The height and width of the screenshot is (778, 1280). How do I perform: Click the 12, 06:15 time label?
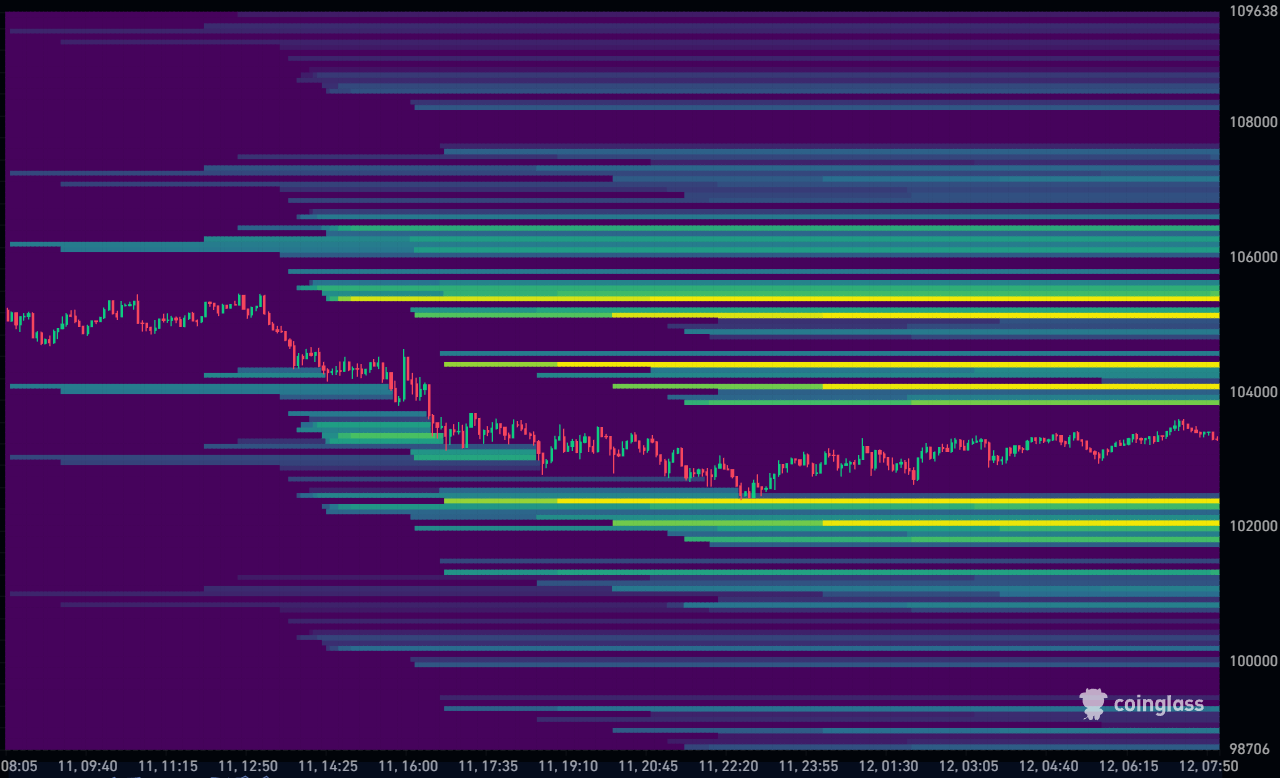click(x=1128, y=766)
